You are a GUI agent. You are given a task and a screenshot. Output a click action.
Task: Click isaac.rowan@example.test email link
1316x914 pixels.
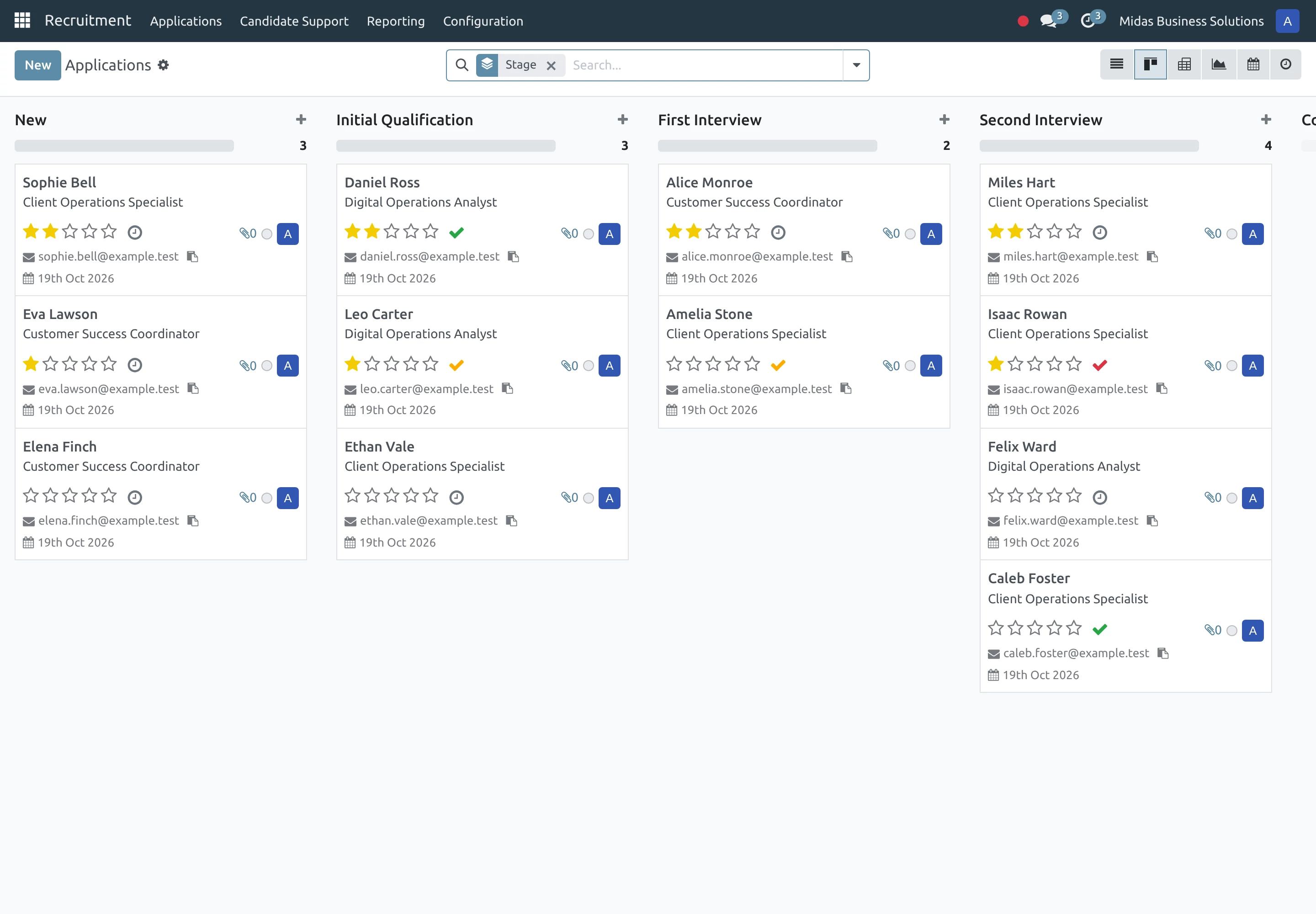(1075, 389)
